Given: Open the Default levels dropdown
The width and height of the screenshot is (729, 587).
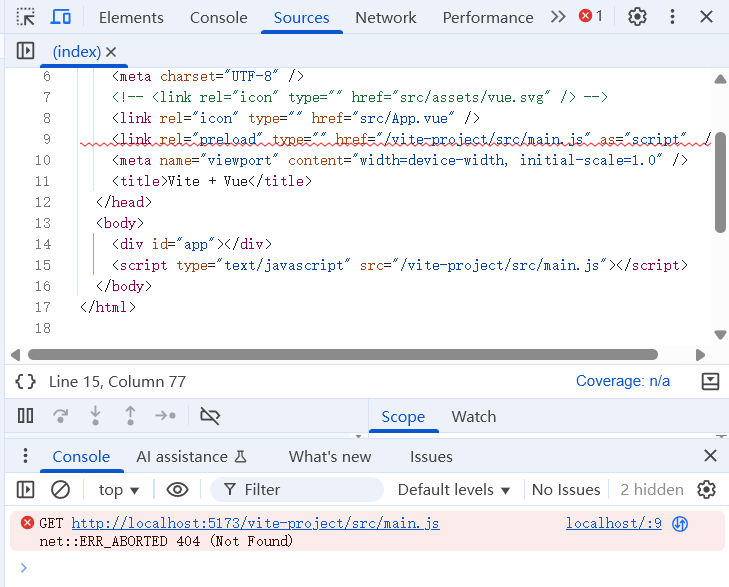Looking at the screenshot, I should (454, 490).
